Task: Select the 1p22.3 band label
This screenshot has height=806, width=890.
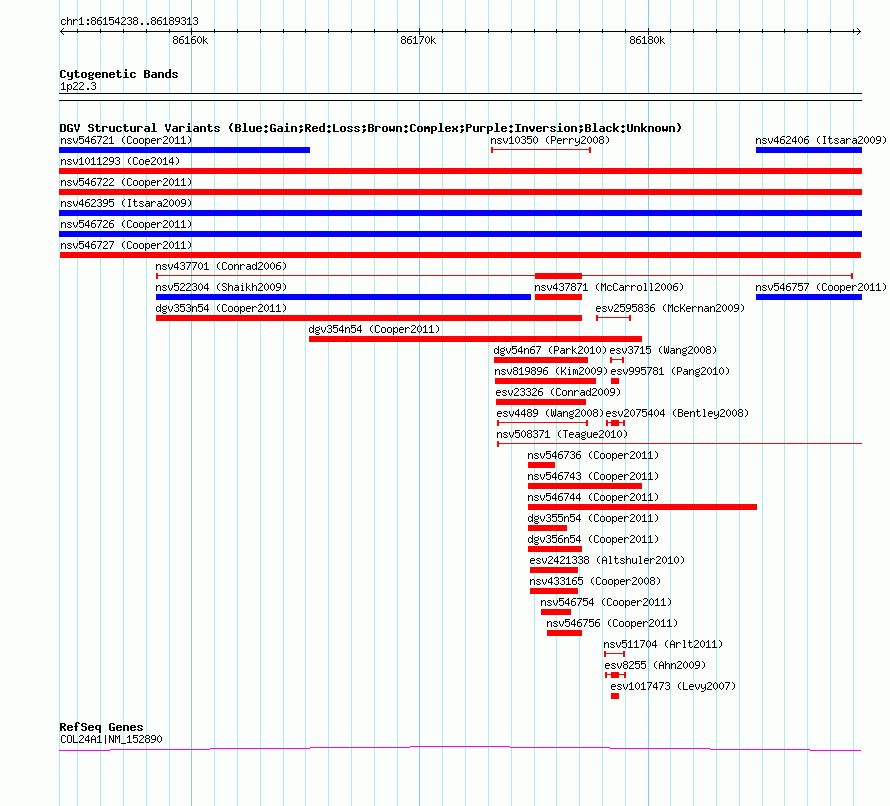Action: point(78,86)
